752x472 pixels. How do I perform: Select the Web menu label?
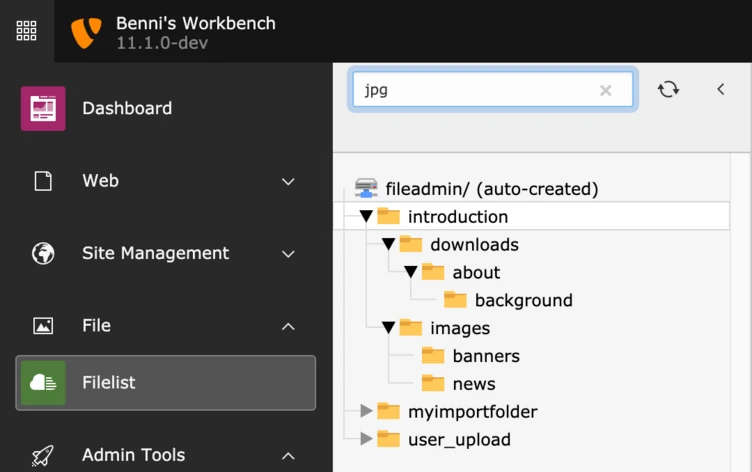click(x=100, y=181)
